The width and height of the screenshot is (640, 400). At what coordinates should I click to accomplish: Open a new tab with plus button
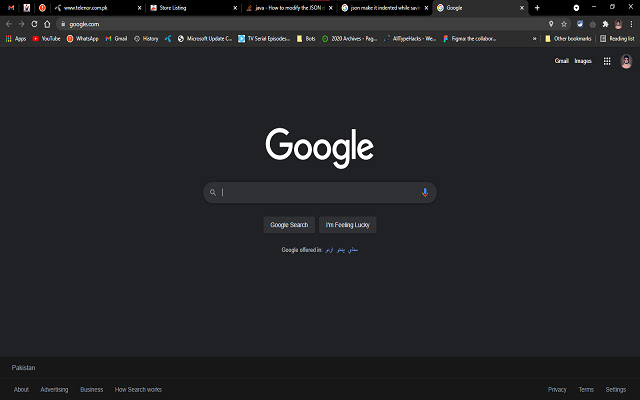coord(537,8)
